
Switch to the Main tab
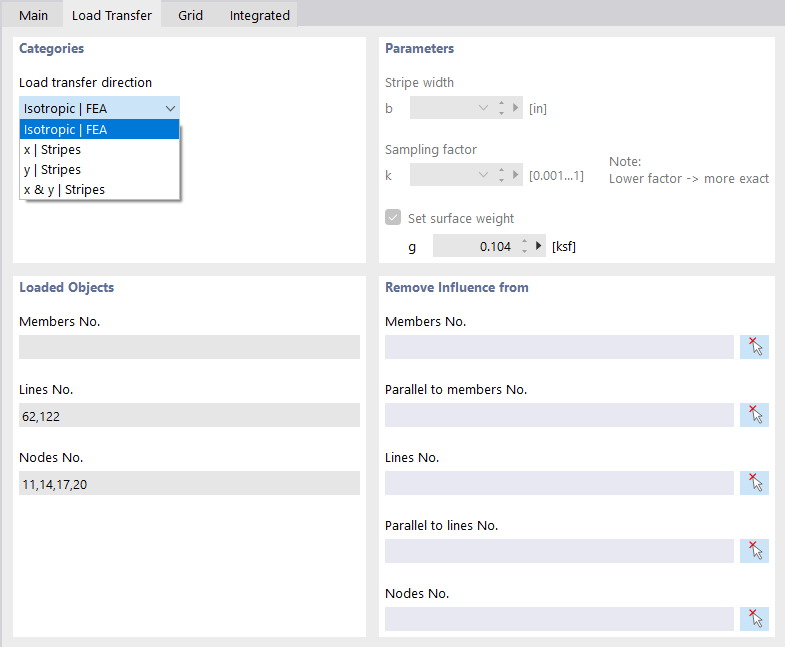point(33,15)
